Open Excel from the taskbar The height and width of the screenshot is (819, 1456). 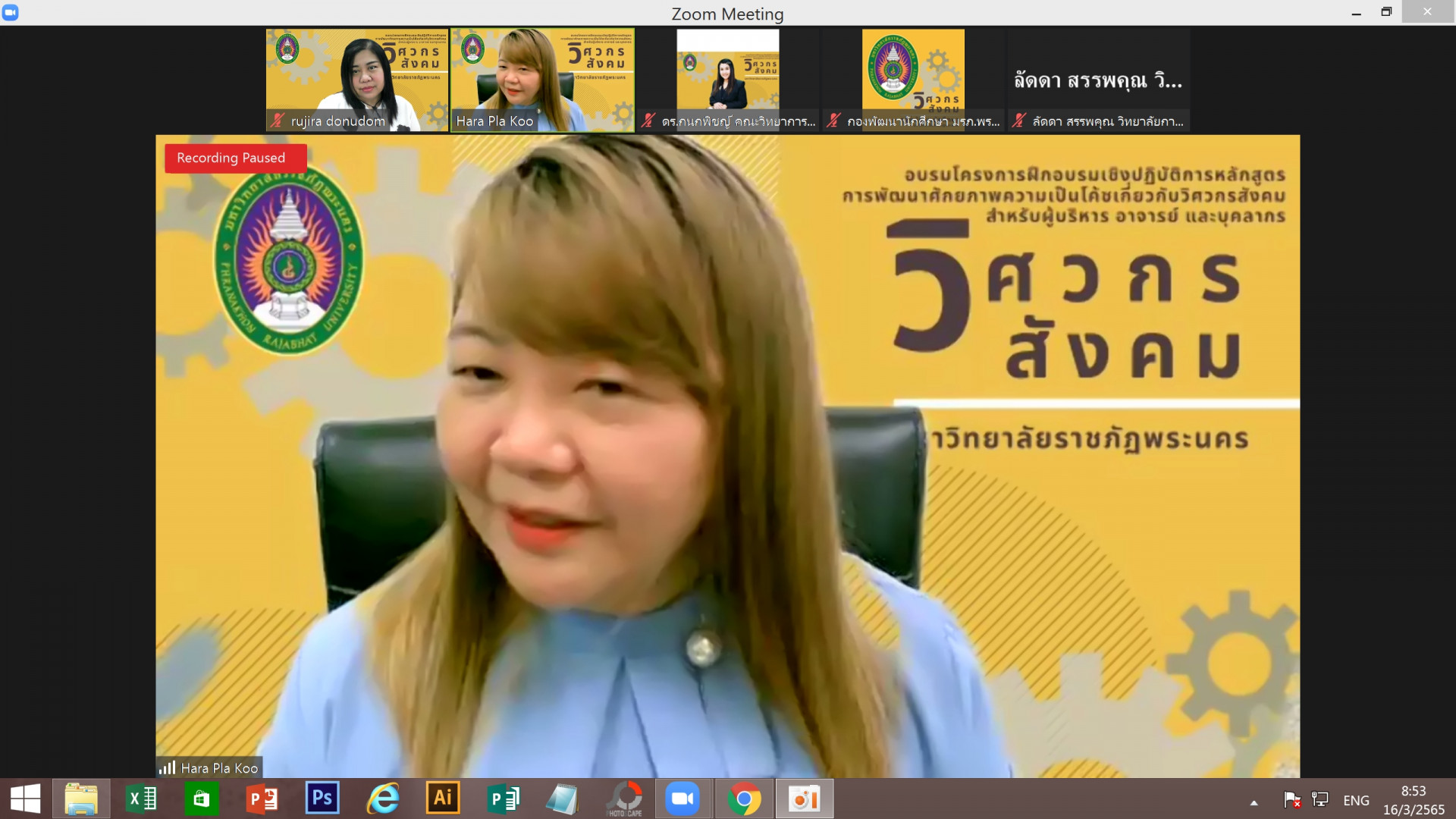142,799
